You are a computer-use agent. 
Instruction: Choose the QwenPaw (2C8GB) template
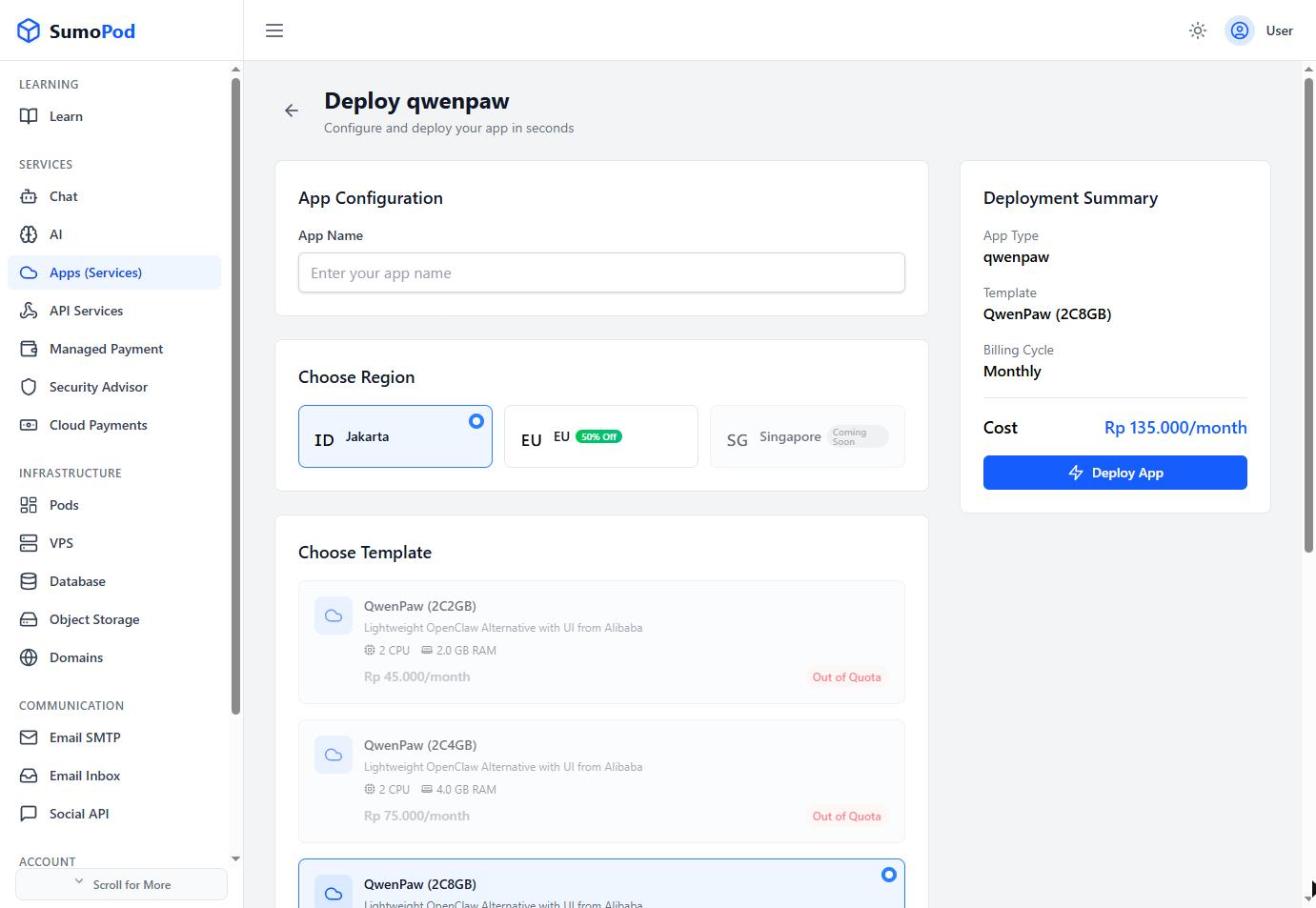(x=601, y=884)
